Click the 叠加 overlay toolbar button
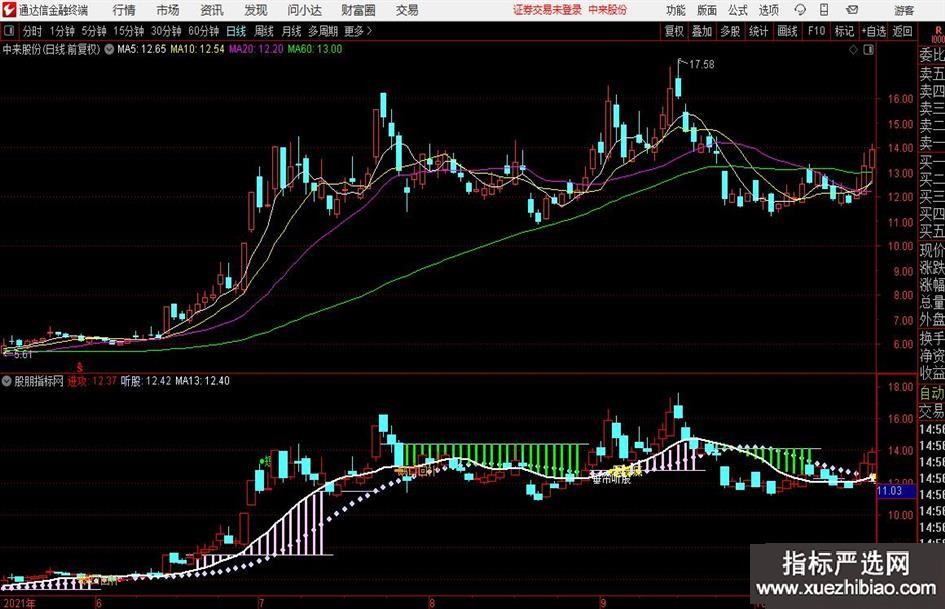Screen dimensions: 945x609 (x=702, y=31)
